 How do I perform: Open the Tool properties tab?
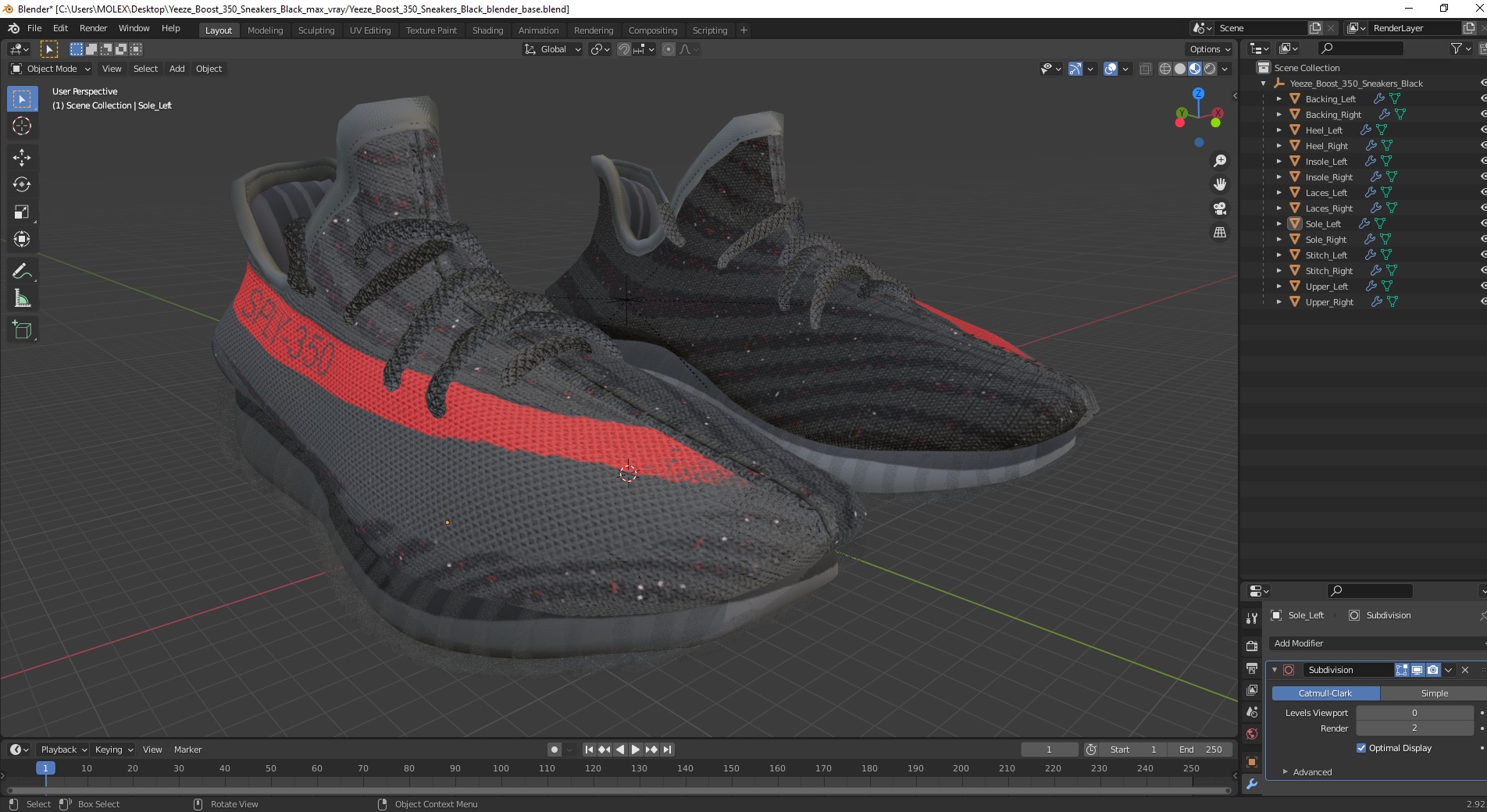(1252, 618)
